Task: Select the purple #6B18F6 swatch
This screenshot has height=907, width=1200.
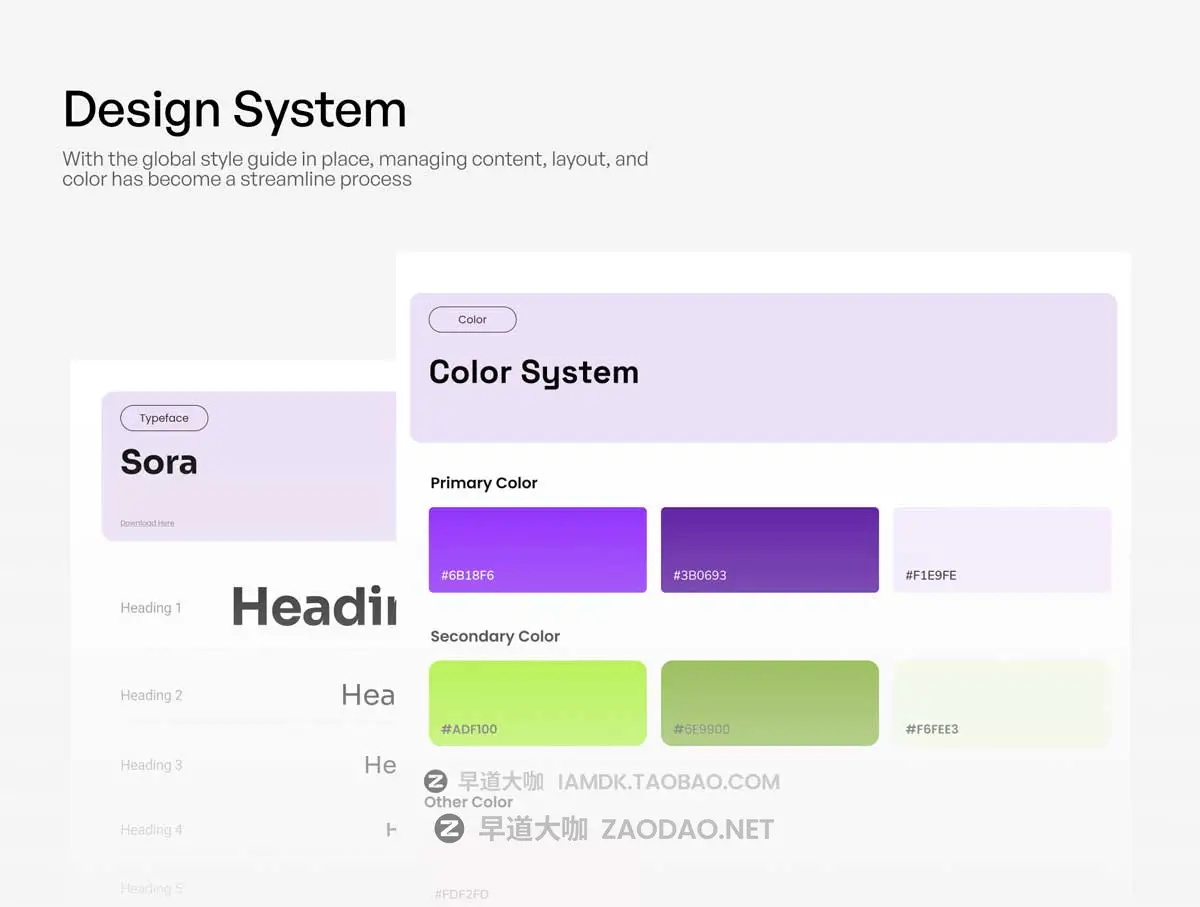Action: click(537, 549)
